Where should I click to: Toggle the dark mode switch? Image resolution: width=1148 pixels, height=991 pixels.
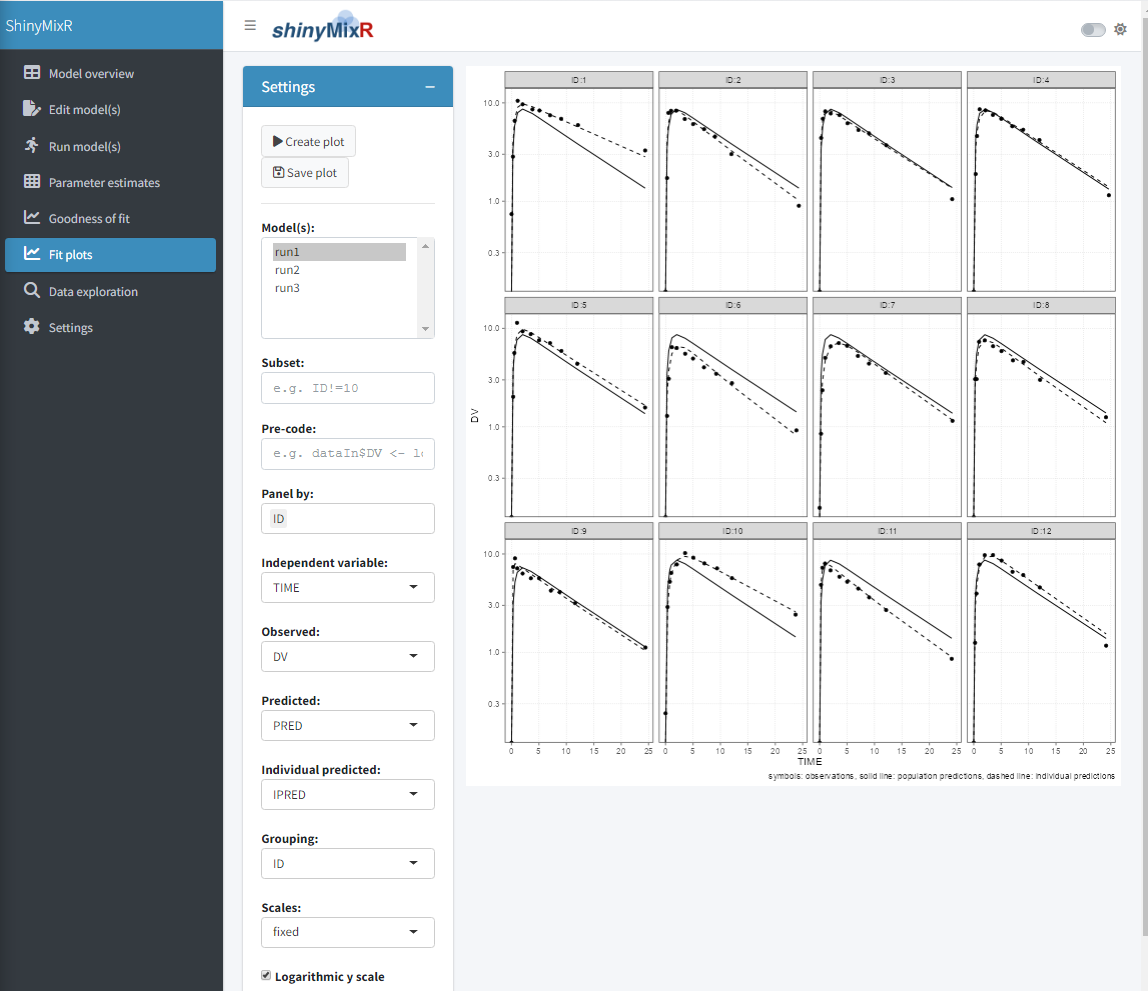click(x=1092, y=29)
